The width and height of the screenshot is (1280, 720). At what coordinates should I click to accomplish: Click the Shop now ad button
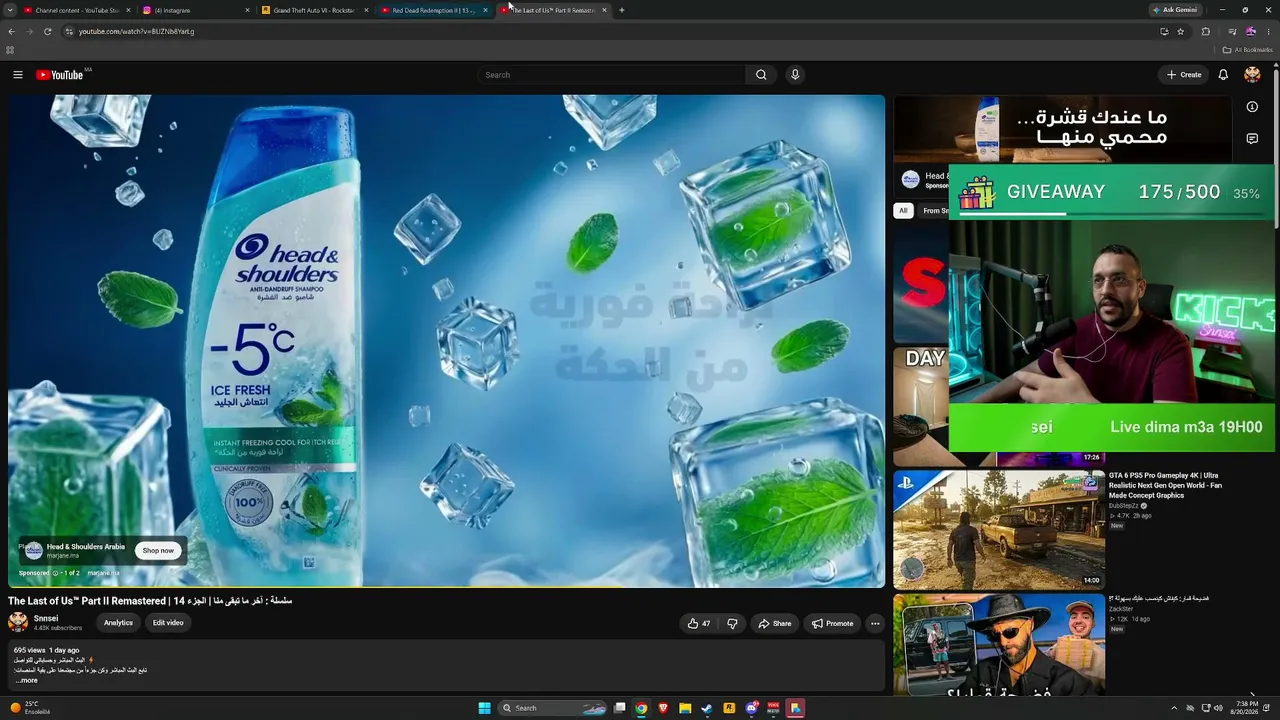pyautogui.click(x=158, y=550)
